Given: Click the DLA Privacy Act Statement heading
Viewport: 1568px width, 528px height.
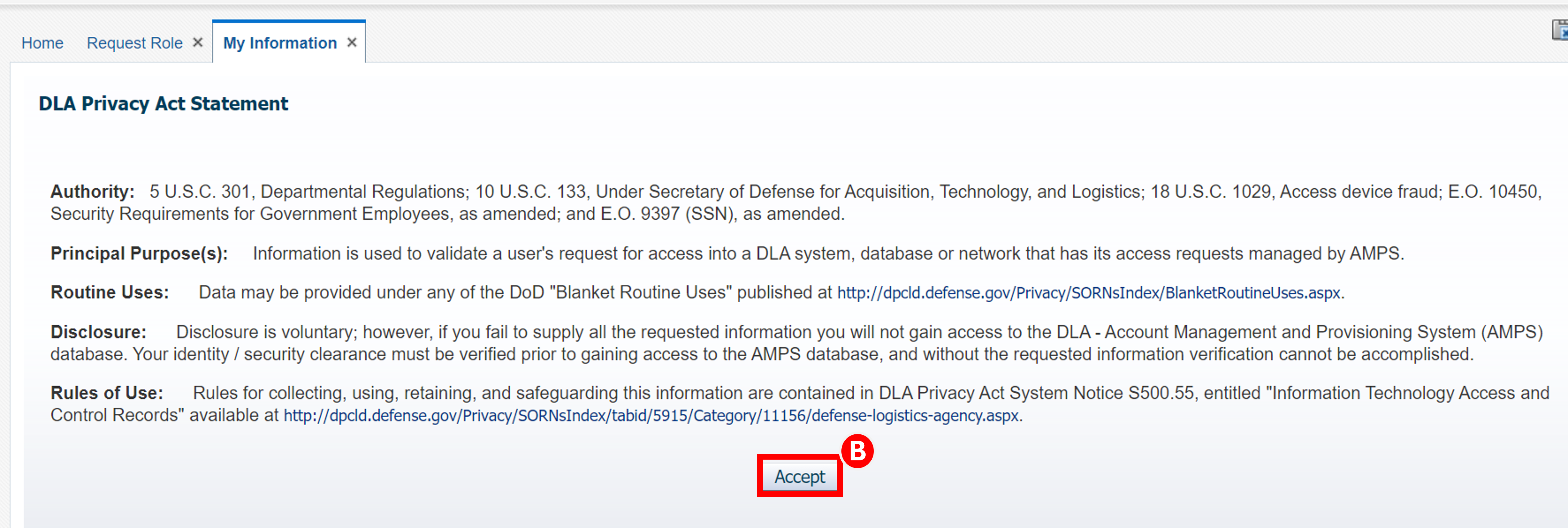Looking at the screenshot, I should pos(163,103).
